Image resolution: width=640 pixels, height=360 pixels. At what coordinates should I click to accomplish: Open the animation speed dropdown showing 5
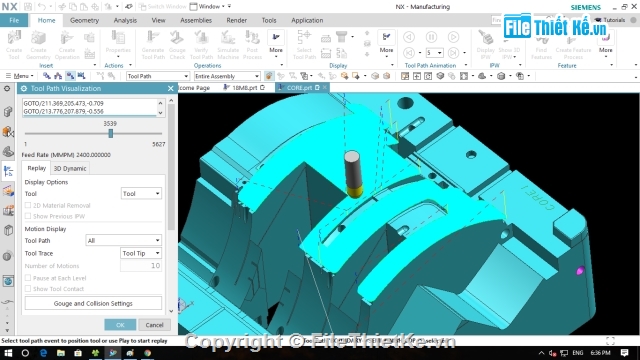pos(434,53)
